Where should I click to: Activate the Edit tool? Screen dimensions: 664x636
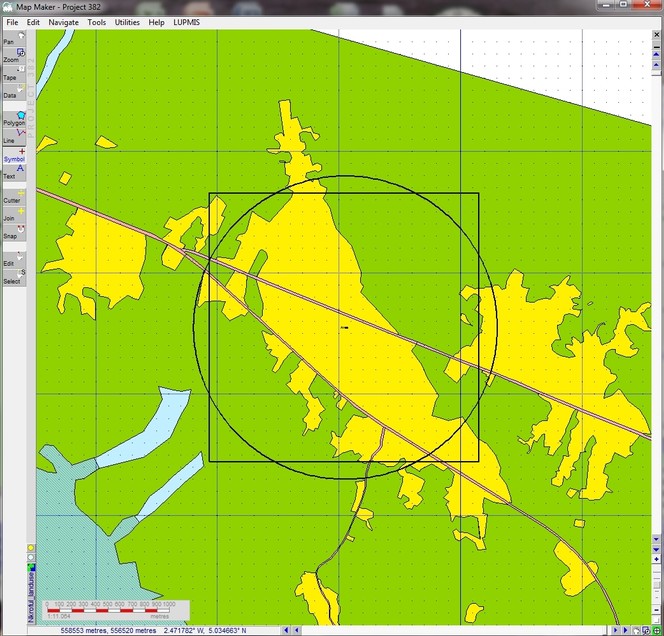pos(14,259)
